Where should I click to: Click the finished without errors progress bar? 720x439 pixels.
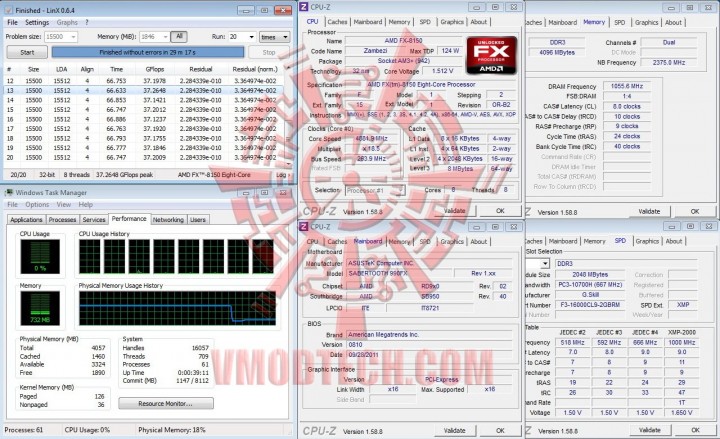point(147,52)
